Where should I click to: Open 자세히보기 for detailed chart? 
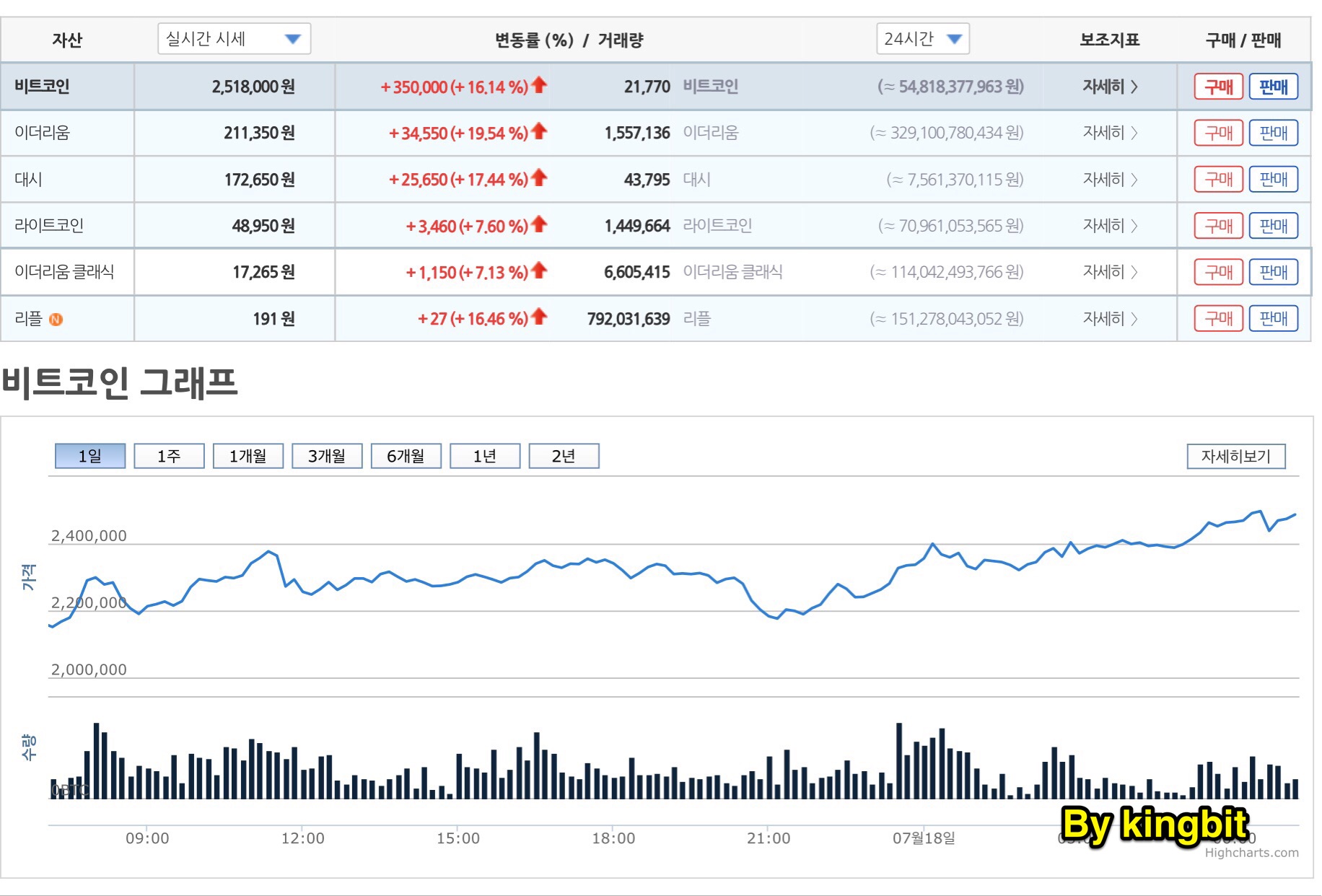(1236, 456)
